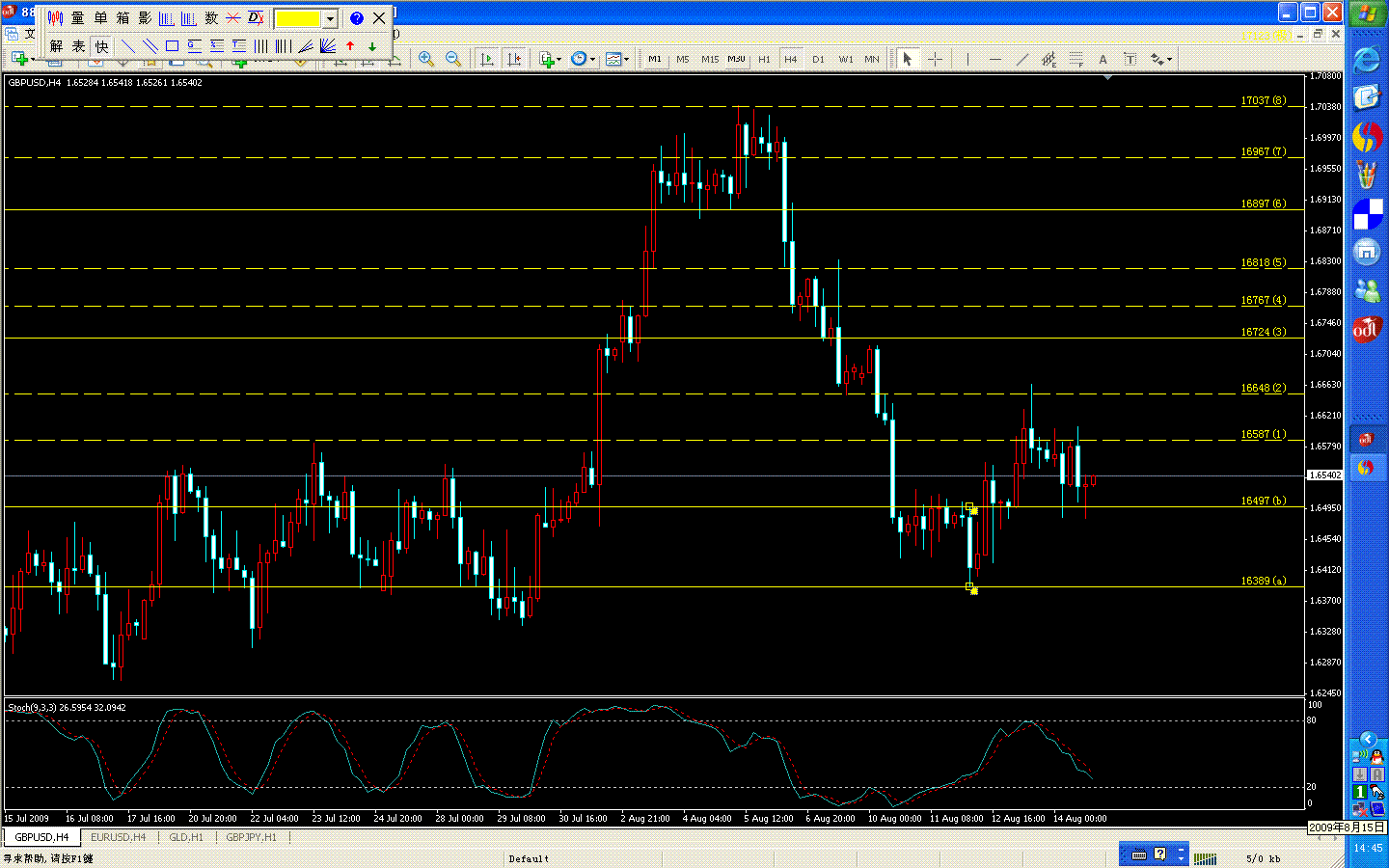Switch to GLD,H1 chart tab
Screen dimensions: 1389x868
tap(186, 837)
